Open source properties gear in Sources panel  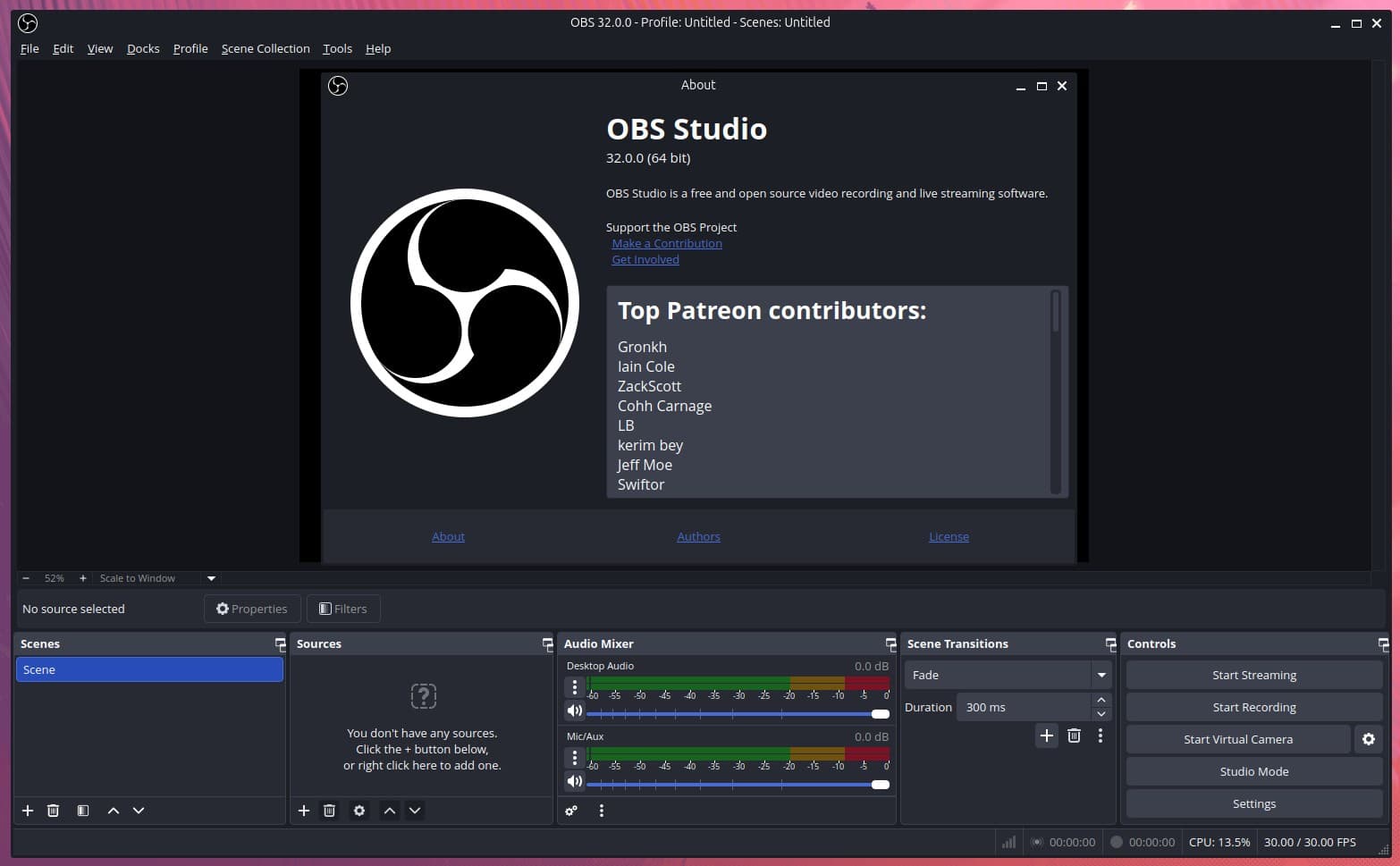[x=359, y=811]
